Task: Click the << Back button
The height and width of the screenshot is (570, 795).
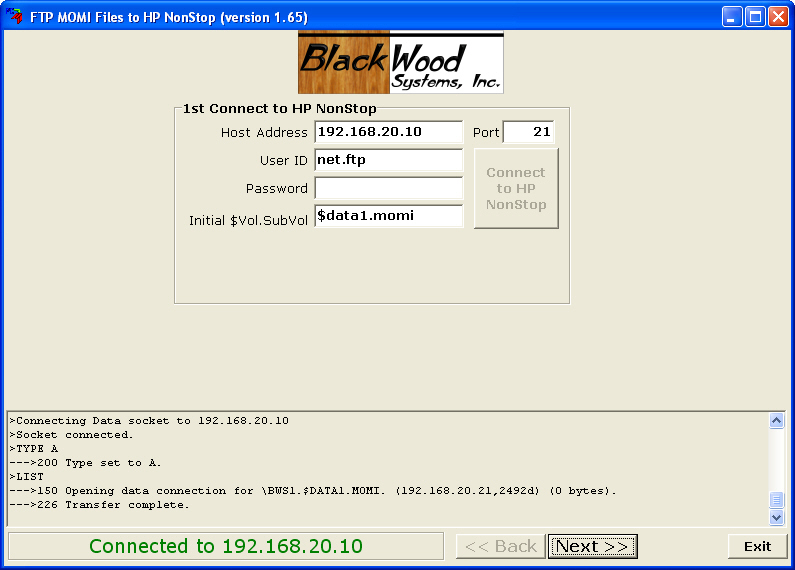Action: tap(500, 546)
